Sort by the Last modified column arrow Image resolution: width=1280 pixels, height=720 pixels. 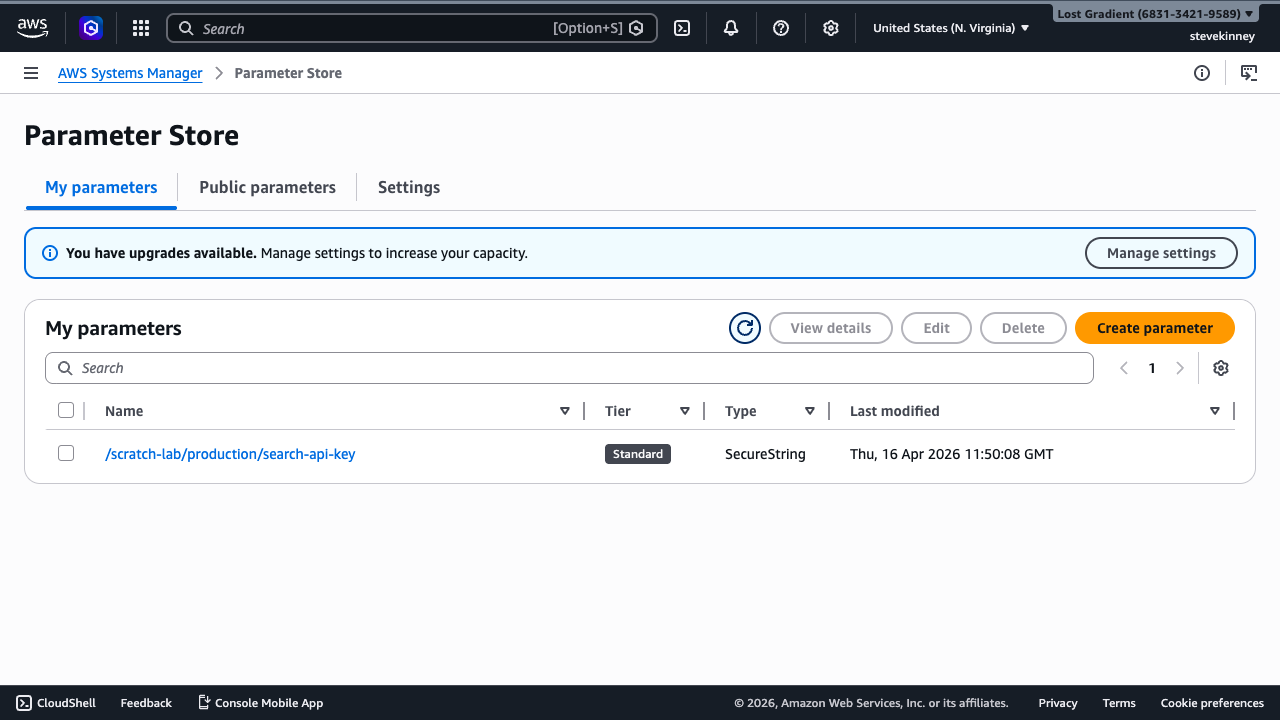[1215, 411]
